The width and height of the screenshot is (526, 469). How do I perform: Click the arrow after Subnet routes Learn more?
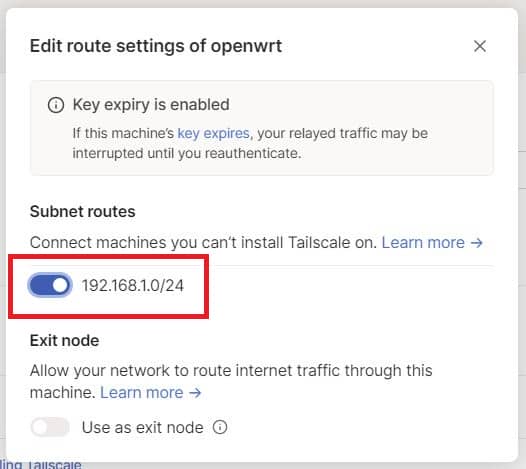pos(476,243)
